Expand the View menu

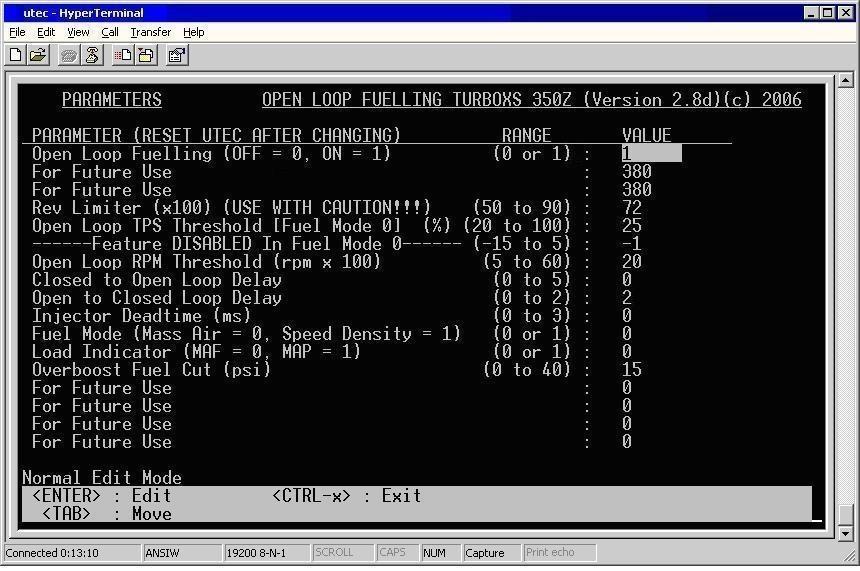(78, 32)
